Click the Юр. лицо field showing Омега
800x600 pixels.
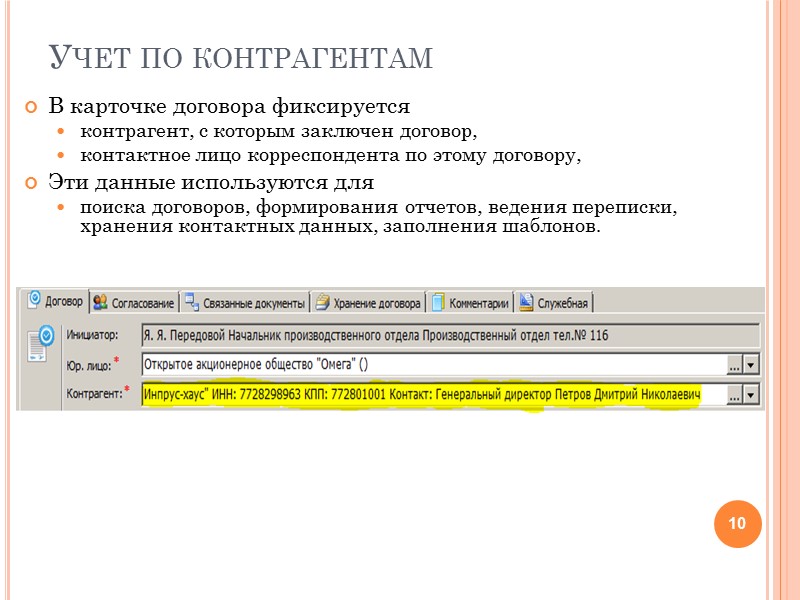coord(400,363)
